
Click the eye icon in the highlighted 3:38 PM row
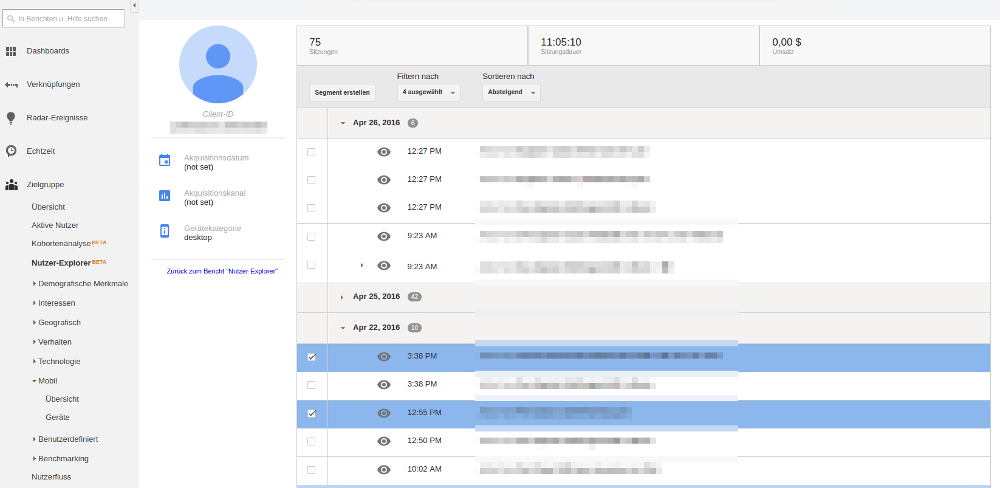coord(383,357)
